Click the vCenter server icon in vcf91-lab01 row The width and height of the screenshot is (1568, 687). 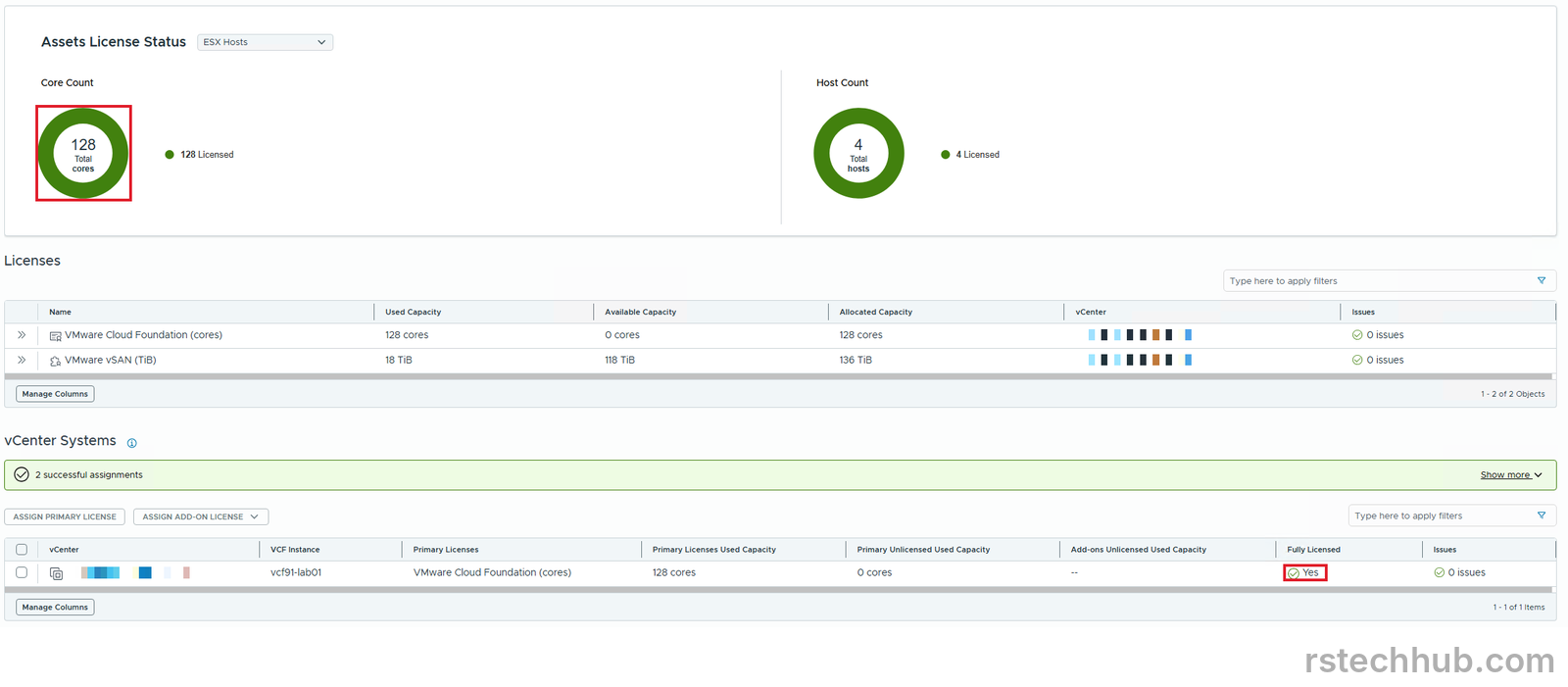(56, 573)
